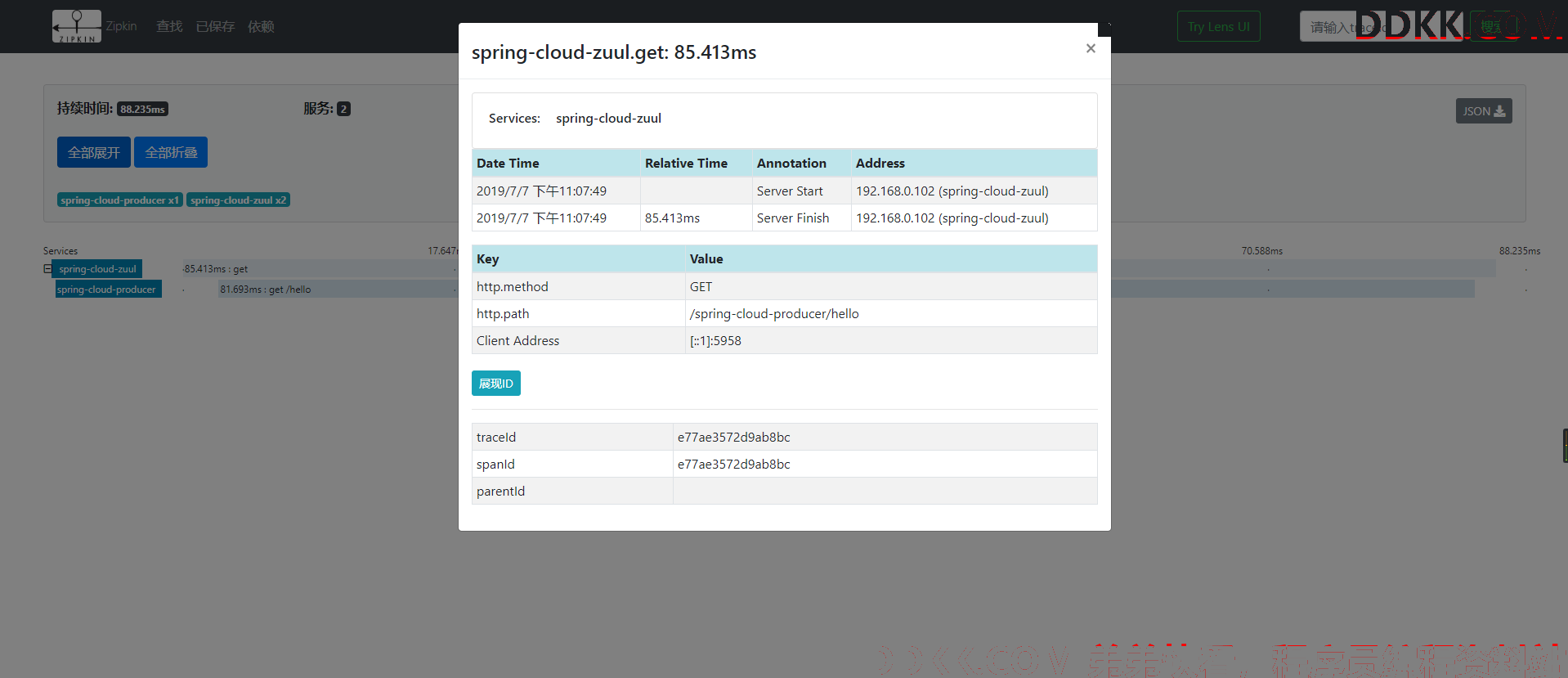Click the Try Lens UI button
Image resolution: width=1568 pixels, height=678 pixels.
[1218, 26]
